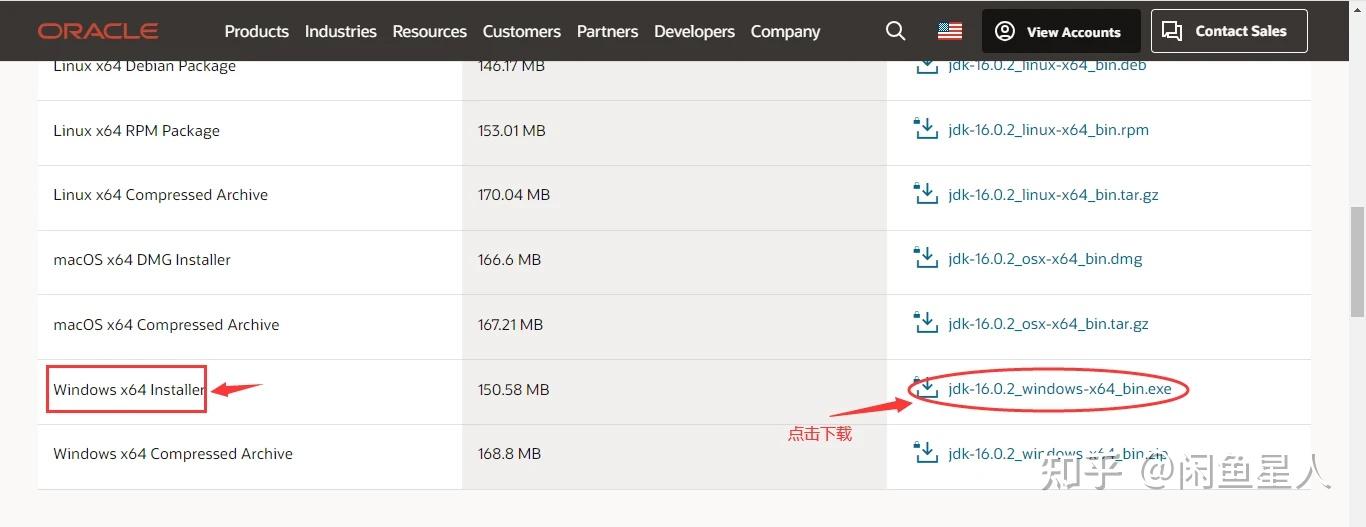1366x527 pixels.
Task: Click download icon for macOS DMG installer
Action: pyautogui.click(x=926, y=259)
